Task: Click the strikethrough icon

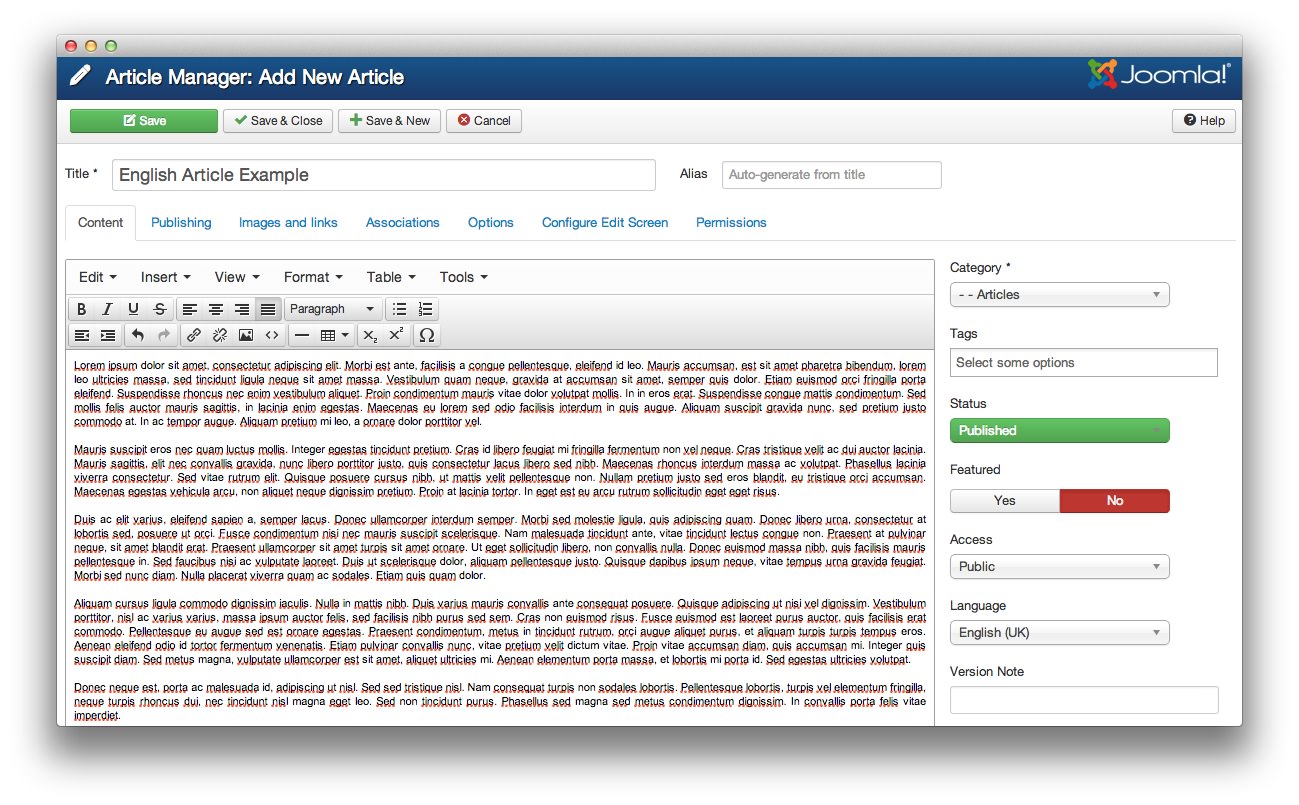Action: pos(159,309)
